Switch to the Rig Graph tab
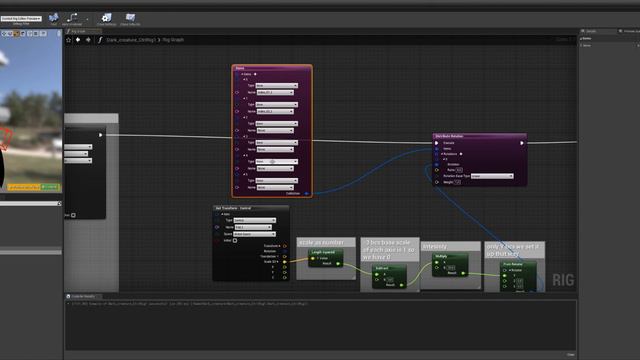The width and height of the screenshot is (640, 360). [83, 31]
